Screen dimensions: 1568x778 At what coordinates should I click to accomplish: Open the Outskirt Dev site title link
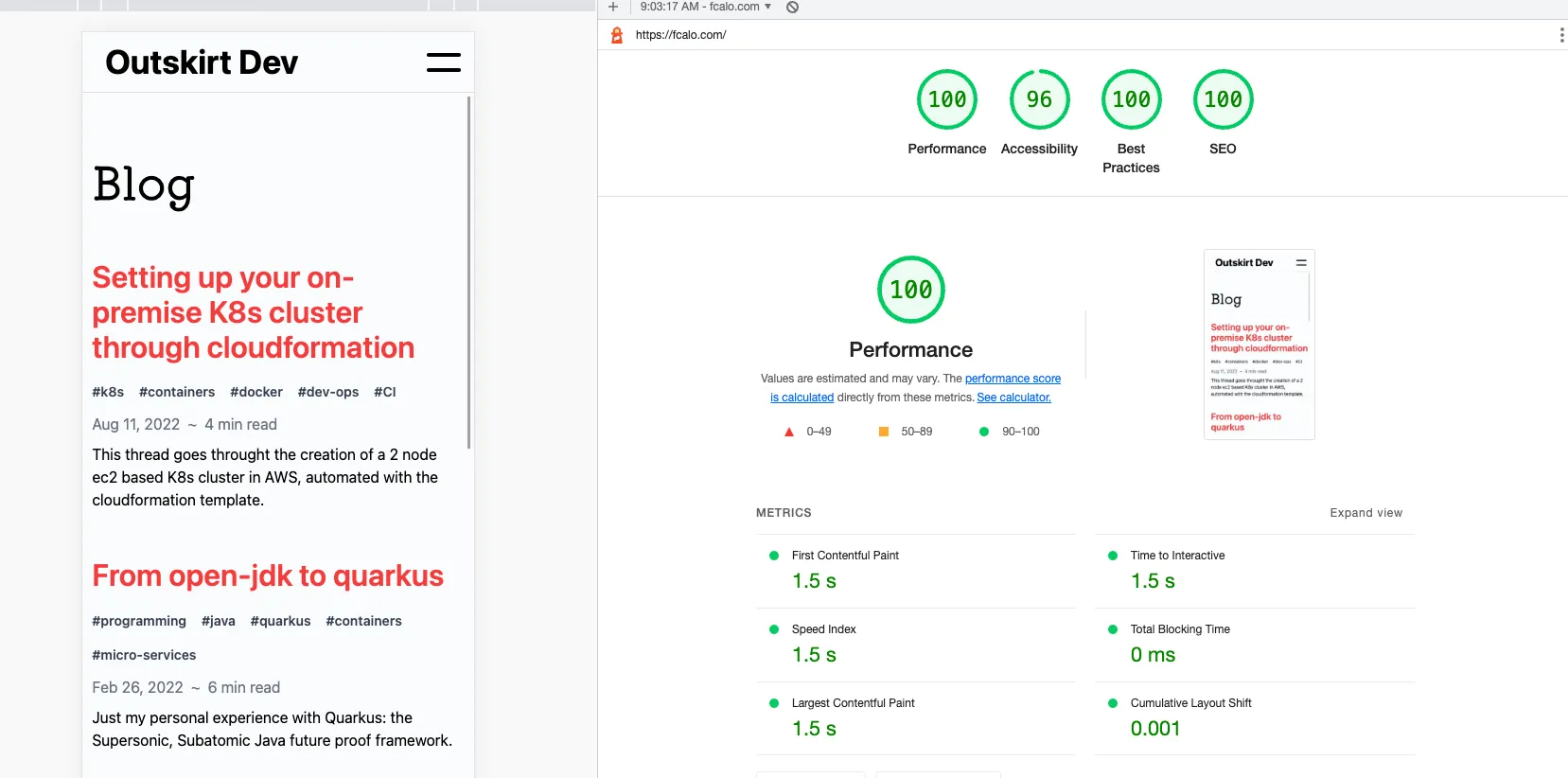(202, 62)
